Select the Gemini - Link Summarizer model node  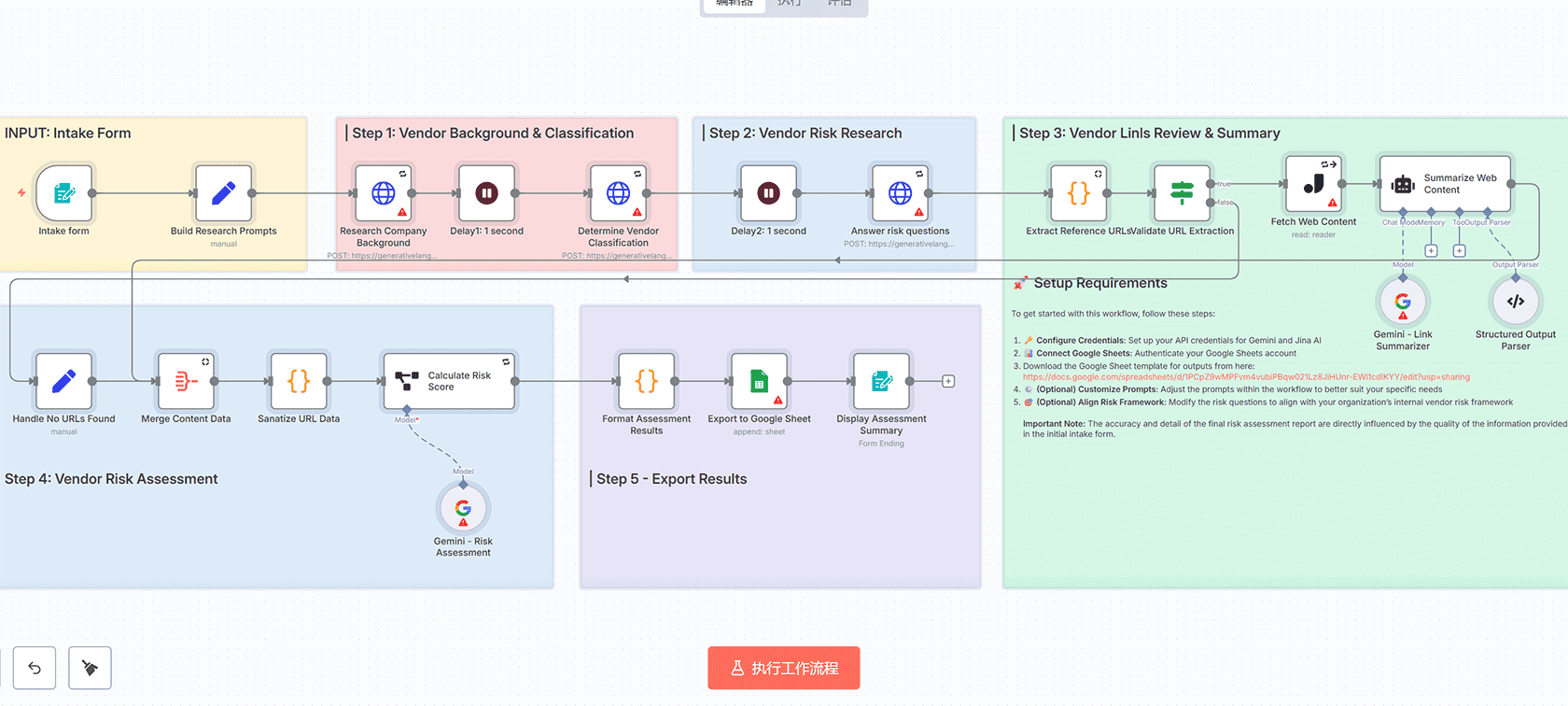tap(1402, 302)
